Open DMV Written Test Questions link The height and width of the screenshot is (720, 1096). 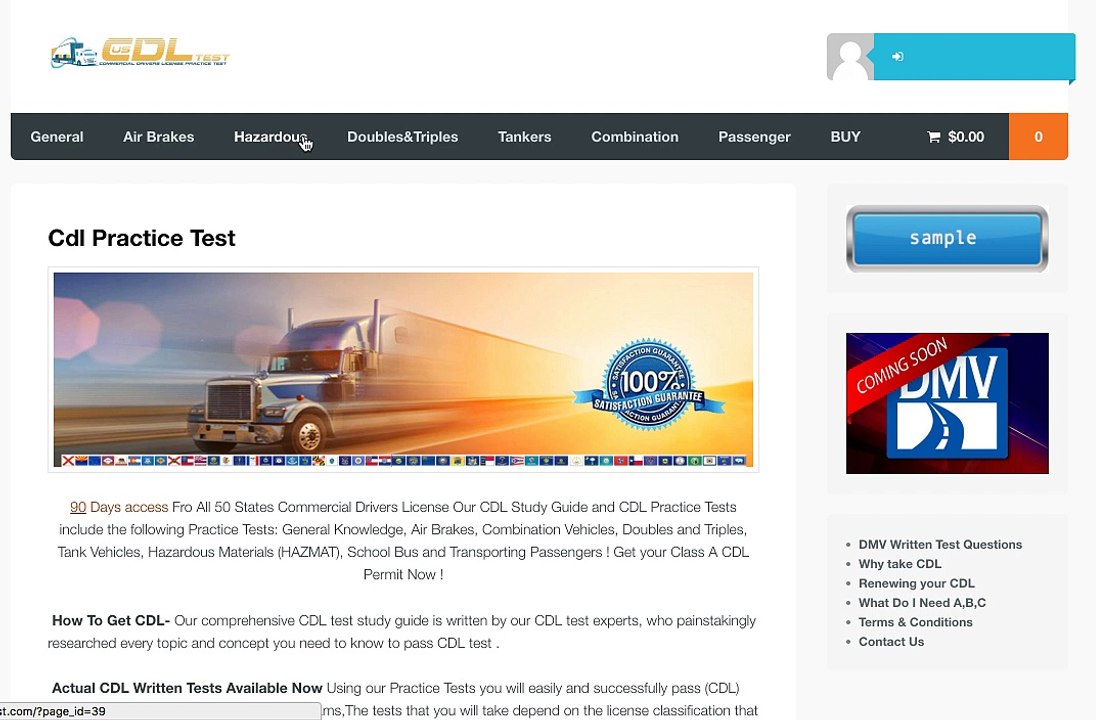pyautogui.click(x=940, y=545)
